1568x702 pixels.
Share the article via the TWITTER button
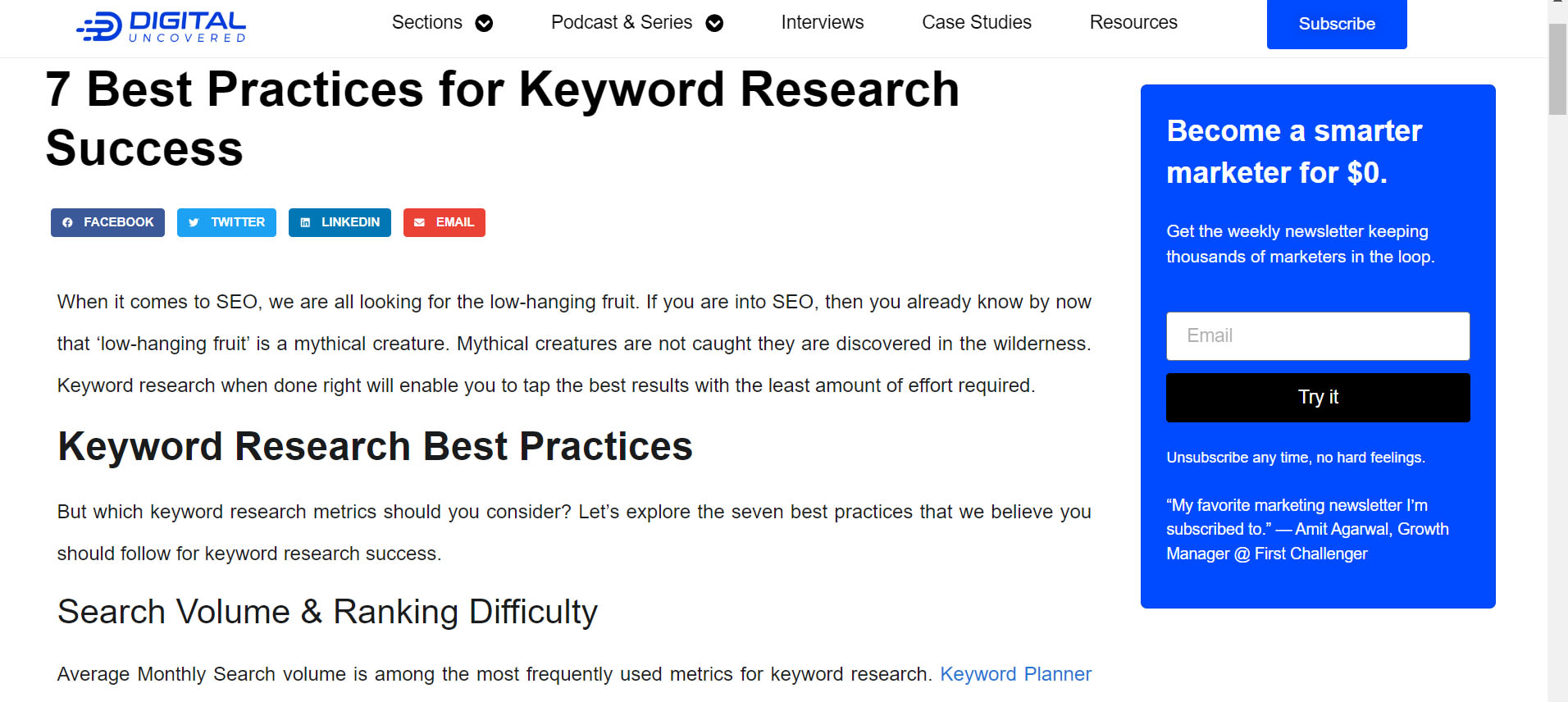(x=226, y=222)
